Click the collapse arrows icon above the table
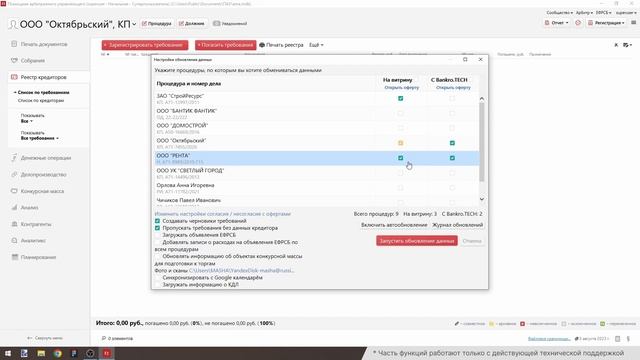The width and height of the screenshot is (640, 360). point(616,45)
